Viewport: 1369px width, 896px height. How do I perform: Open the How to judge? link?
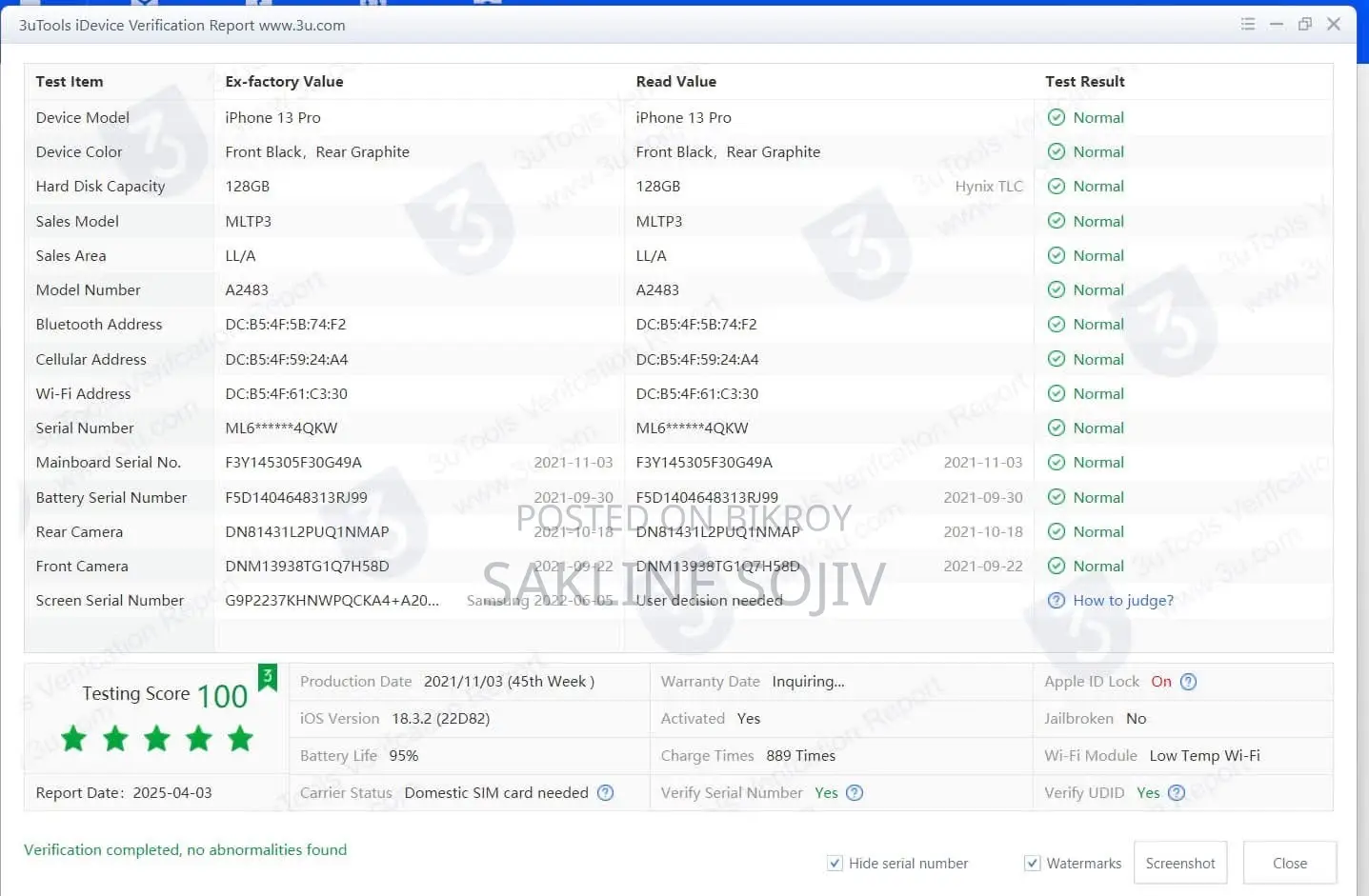coord(1123,601)
